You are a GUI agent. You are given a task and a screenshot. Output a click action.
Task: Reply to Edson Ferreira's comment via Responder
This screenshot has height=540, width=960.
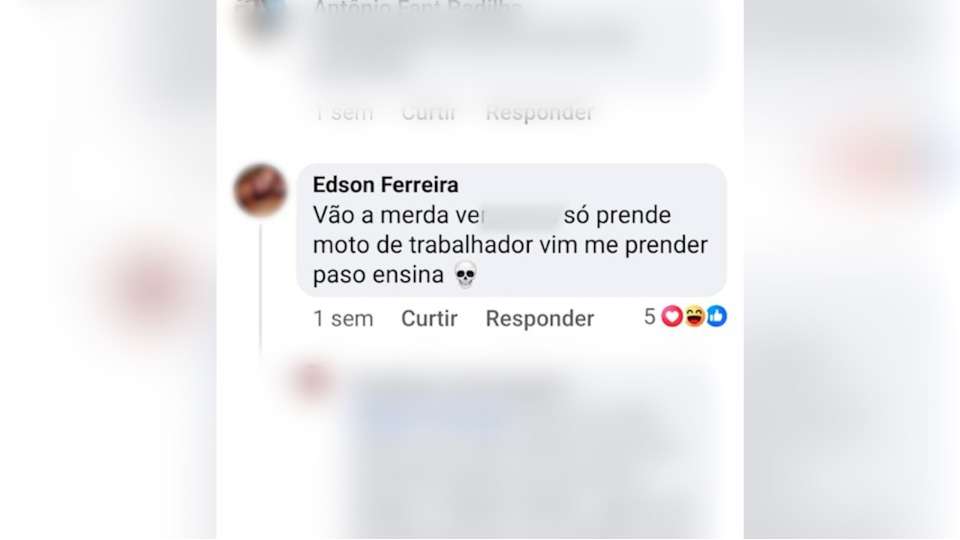tap(539, 318)
